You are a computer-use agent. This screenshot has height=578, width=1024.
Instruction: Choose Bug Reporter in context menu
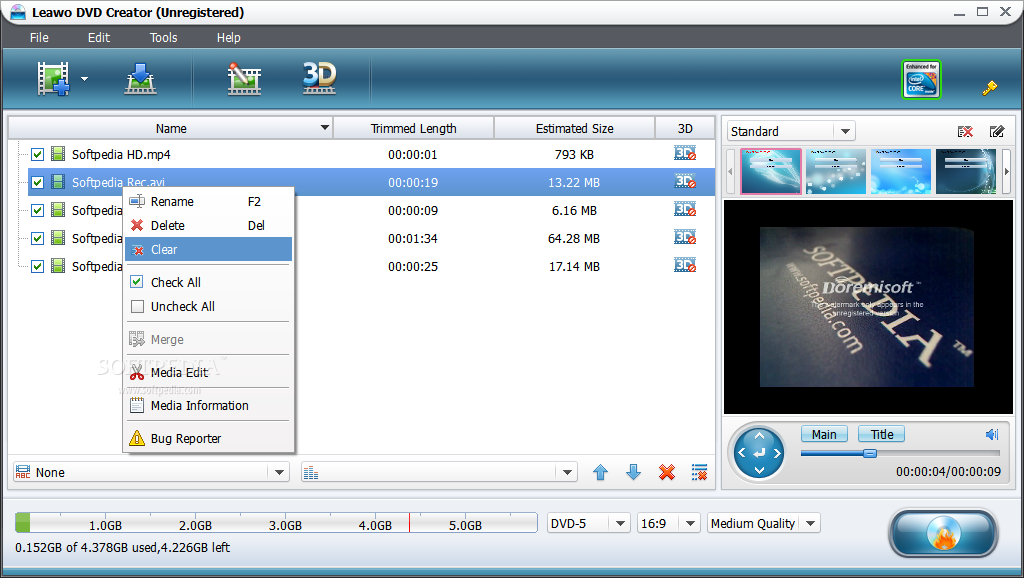(208, 438)
